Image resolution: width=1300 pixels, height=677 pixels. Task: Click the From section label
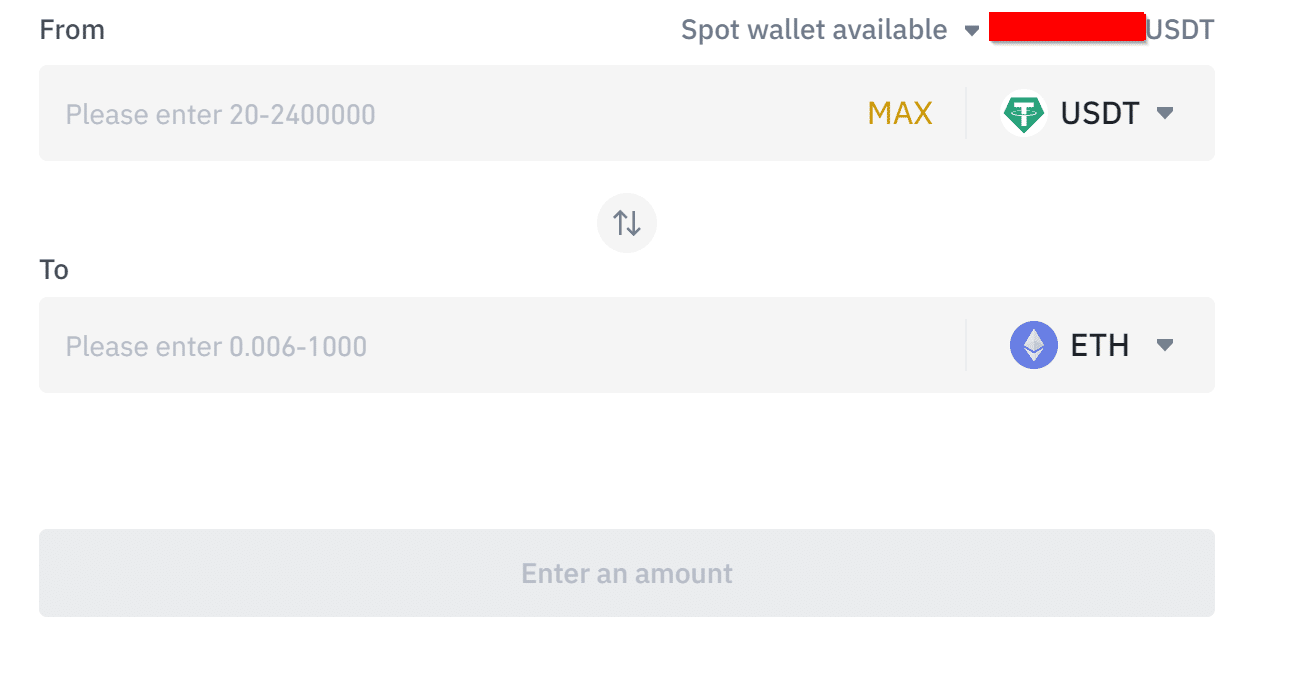pos(72,30)
